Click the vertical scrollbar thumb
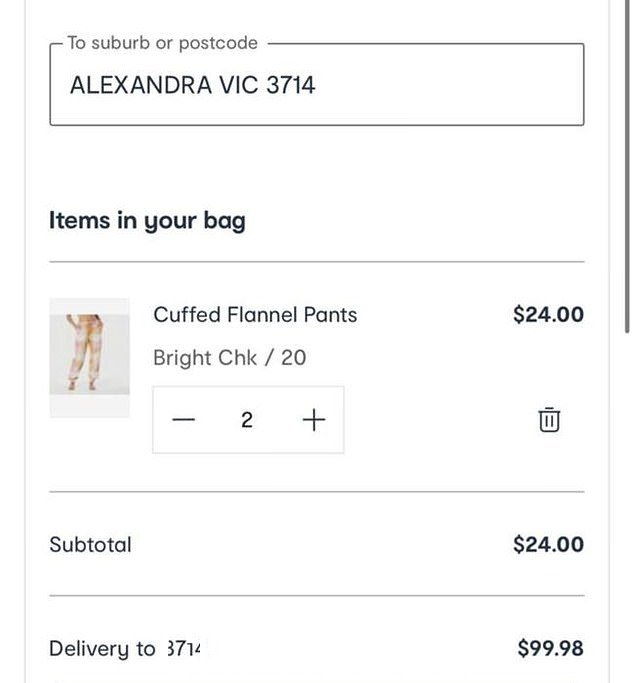The height and width of the screenshot is (683, 634). click(627, 166)
